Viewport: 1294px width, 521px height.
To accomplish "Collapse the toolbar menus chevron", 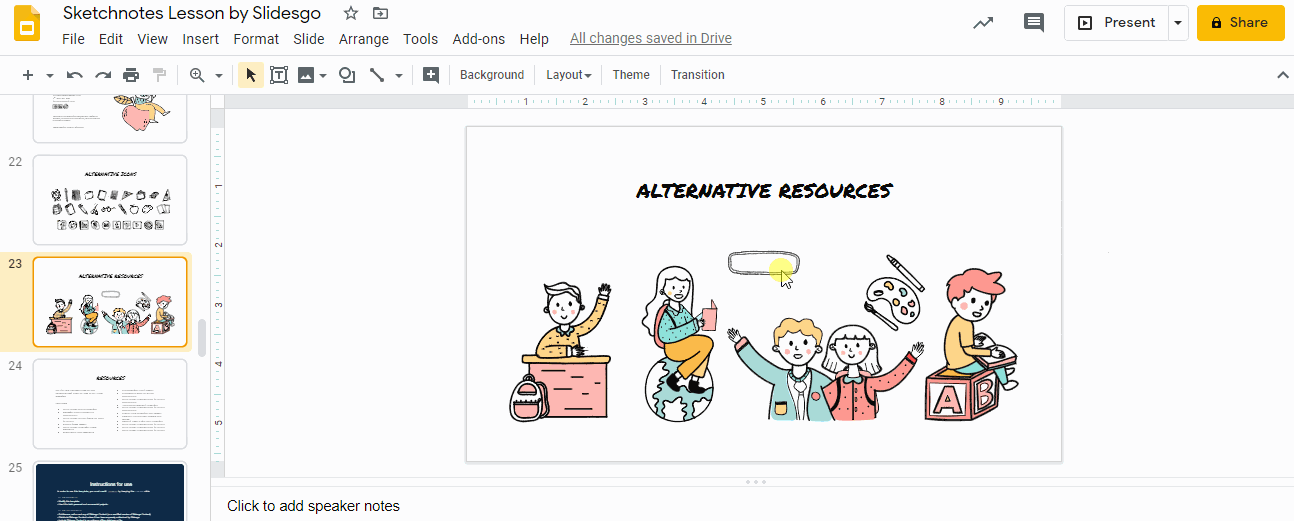I will click(1283, 75).
